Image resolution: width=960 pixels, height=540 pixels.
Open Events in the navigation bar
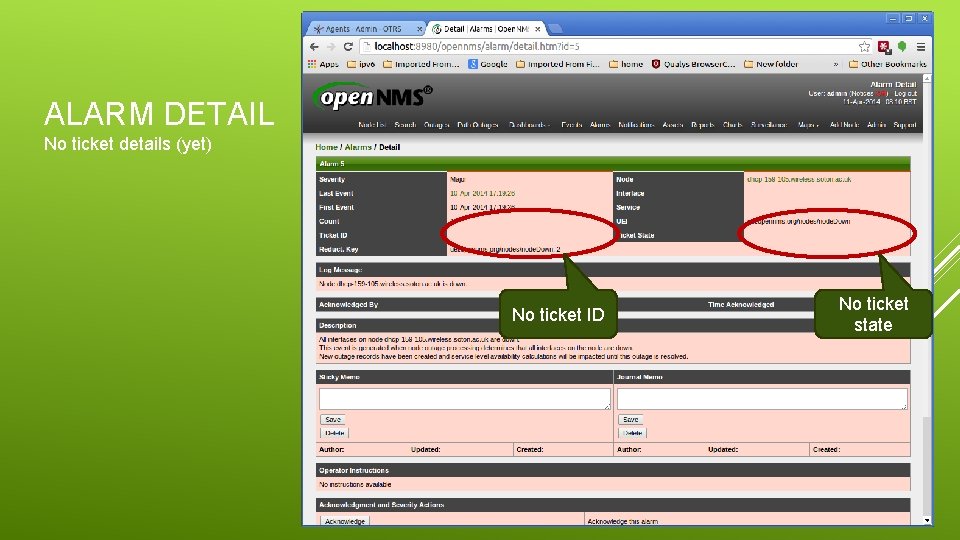click(572, 125)
